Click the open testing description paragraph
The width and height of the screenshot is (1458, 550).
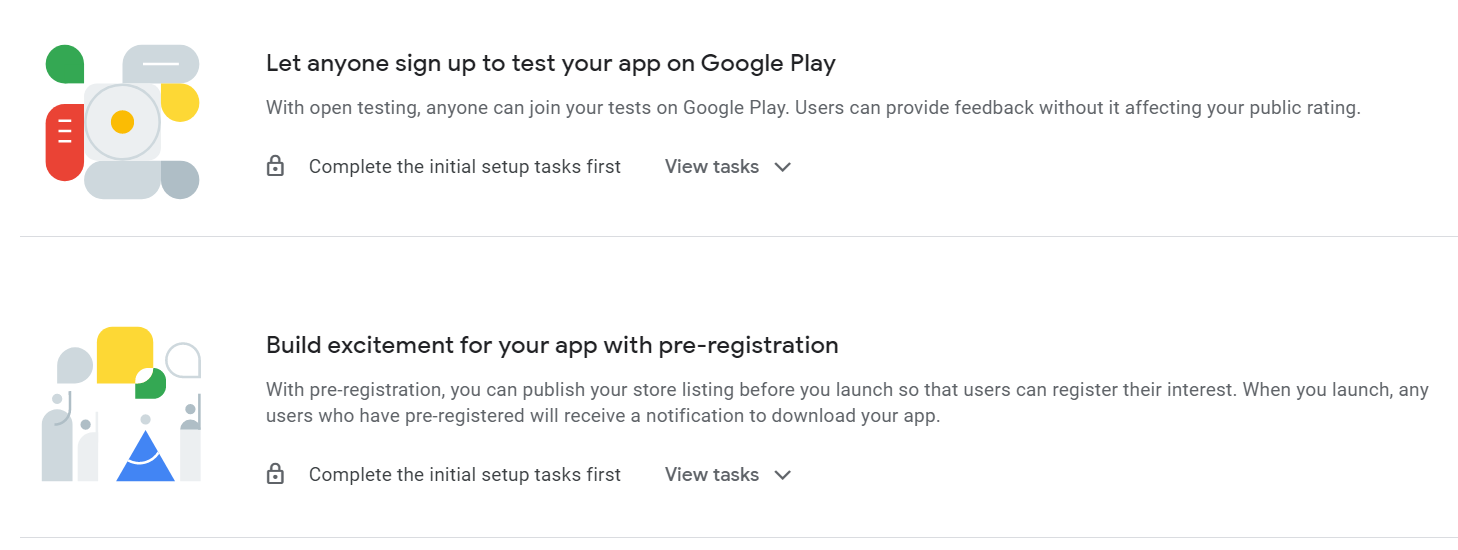[813, 108]
